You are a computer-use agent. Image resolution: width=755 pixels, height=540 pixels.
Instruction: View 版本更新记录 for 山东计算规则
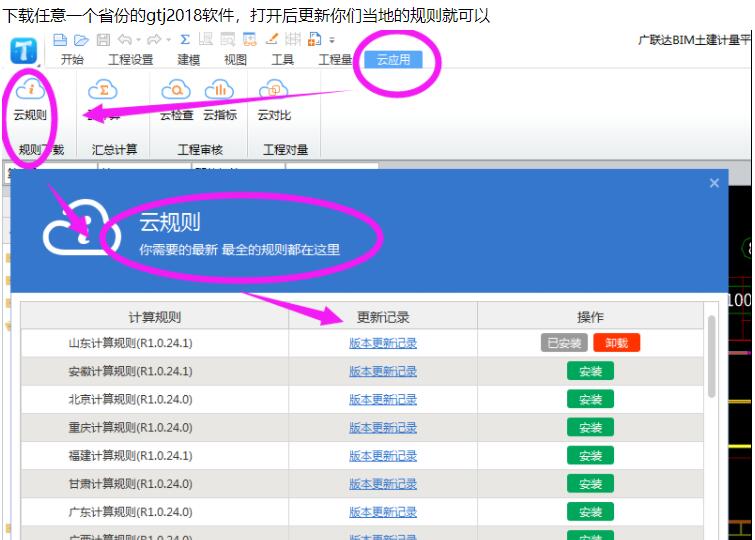(383, 343)
